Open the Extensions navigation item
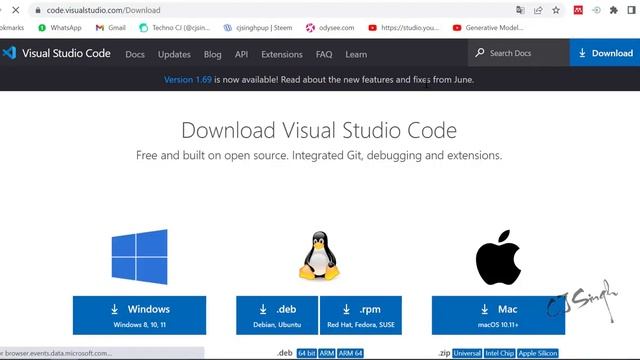Screen dimensions: 640x360 282,54
